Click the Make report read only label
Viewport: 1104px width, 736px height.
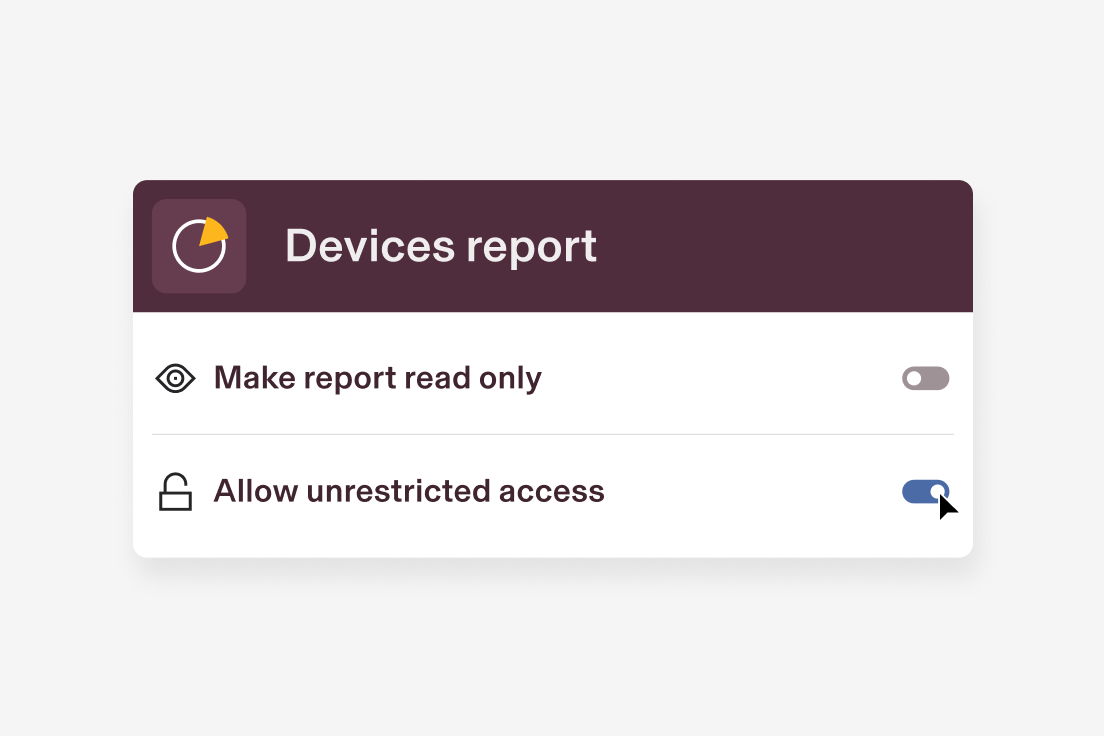tap(377, 378)
